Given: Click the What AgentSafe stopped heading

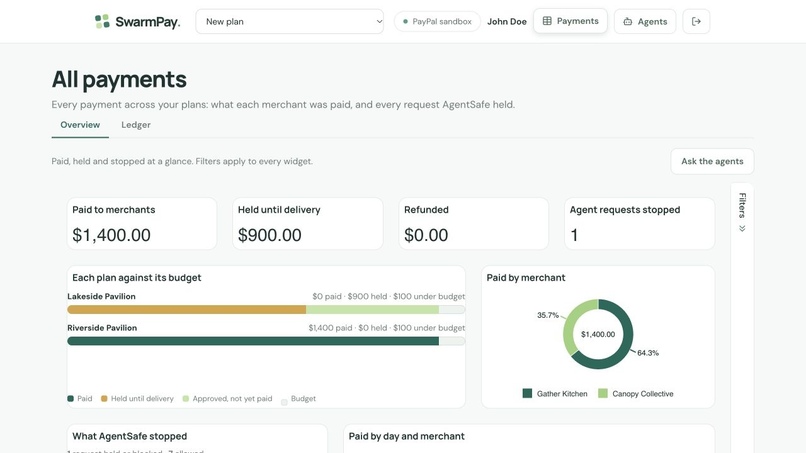Looking at the screenshot, I should point(130,436).
